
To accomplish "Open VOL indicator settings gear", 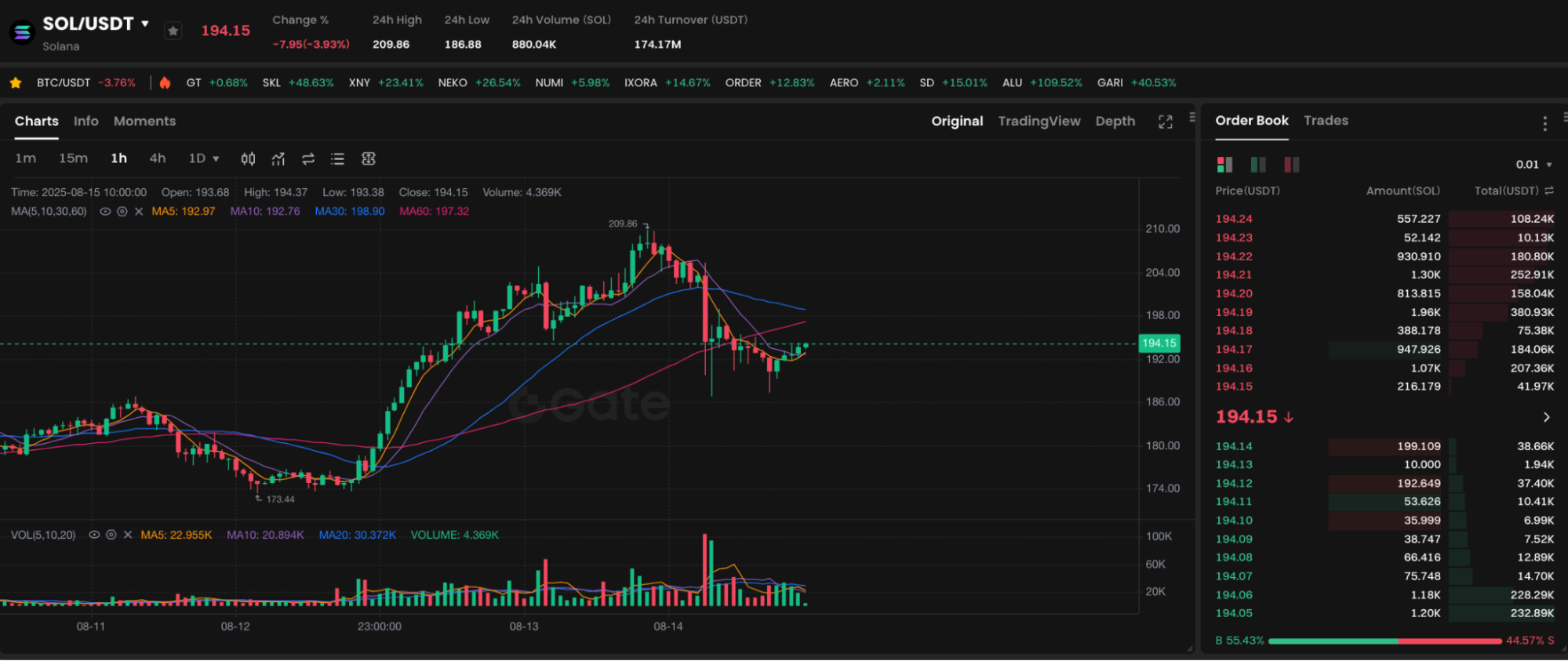I will pos(111,535).
